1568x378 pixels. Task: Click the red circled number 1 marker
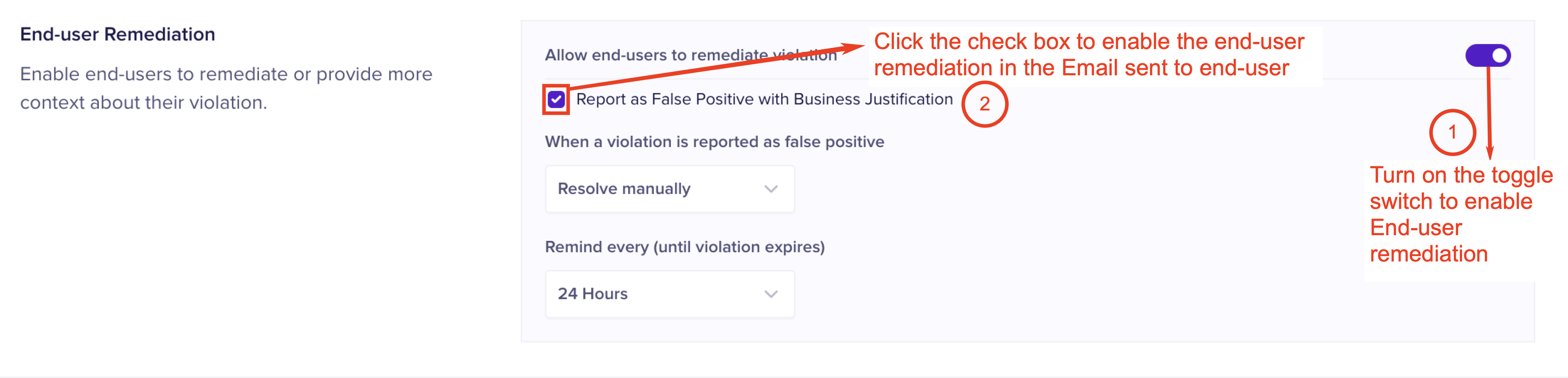pyautogui.click(x=1452, y=133)
